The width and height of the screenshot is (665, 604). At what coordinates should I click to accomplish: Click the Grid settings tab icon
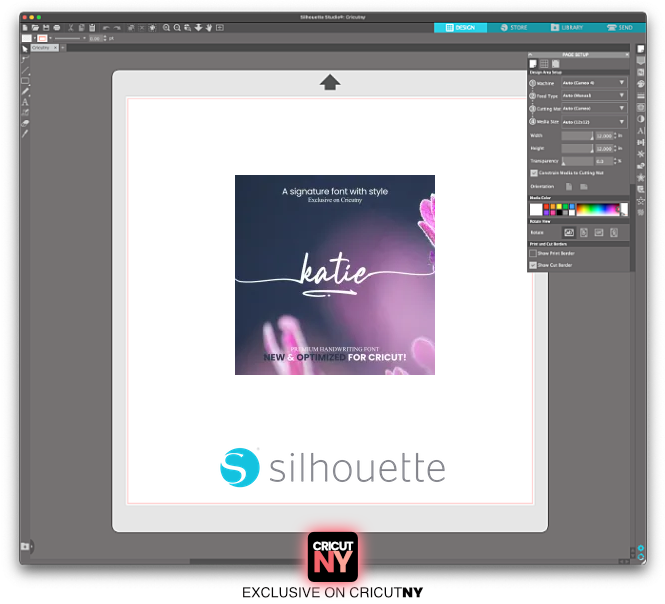point(544,64)
